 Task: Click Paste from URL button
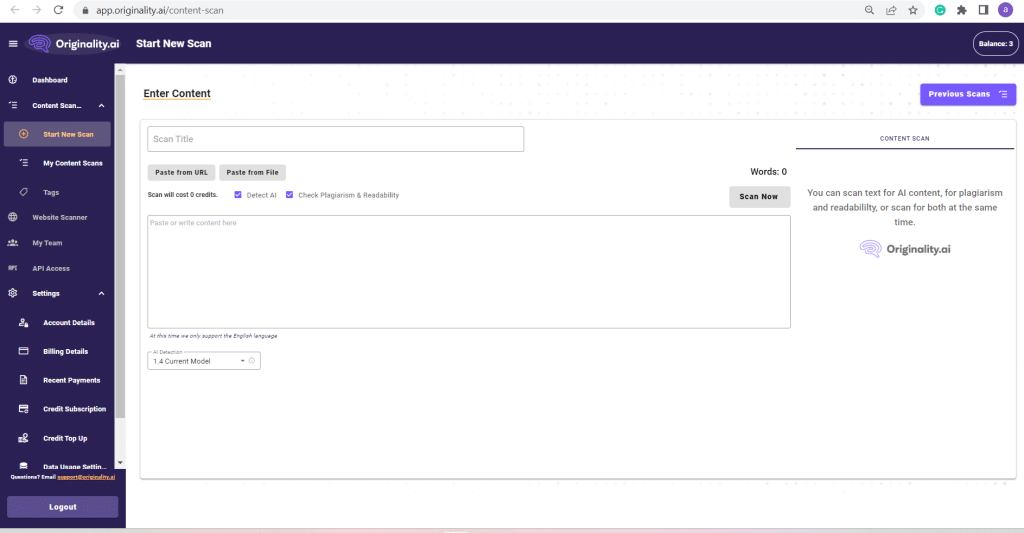click(182, 172)
